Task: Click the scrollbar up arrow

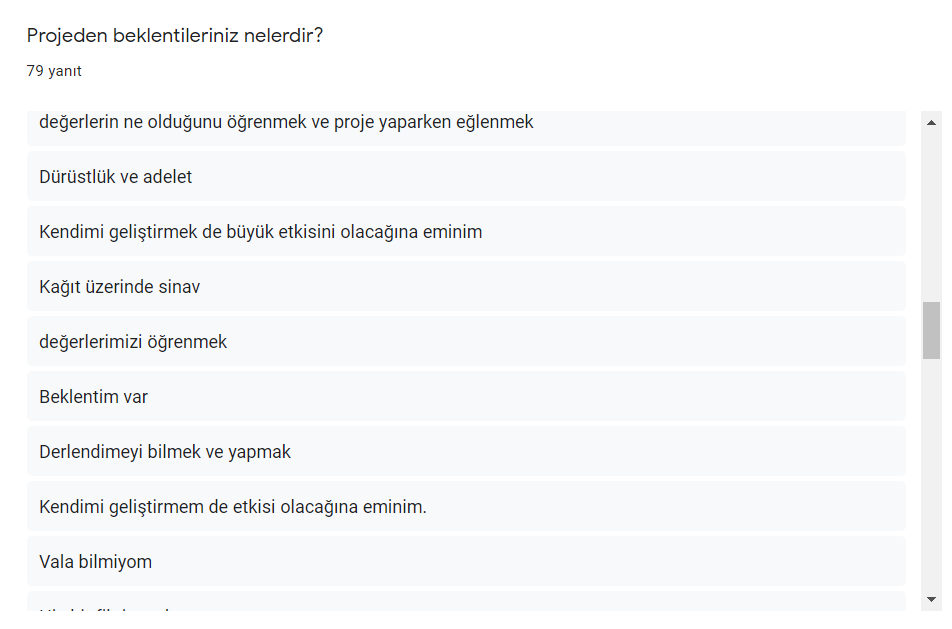Action: tap(931, 119)
